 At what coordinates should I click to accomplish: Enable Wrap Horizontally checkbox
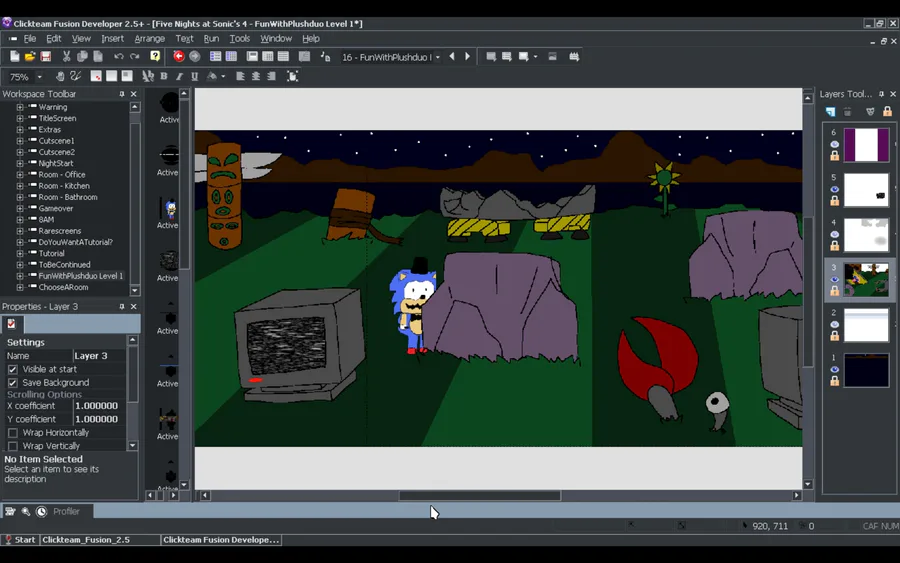(13, 433)
